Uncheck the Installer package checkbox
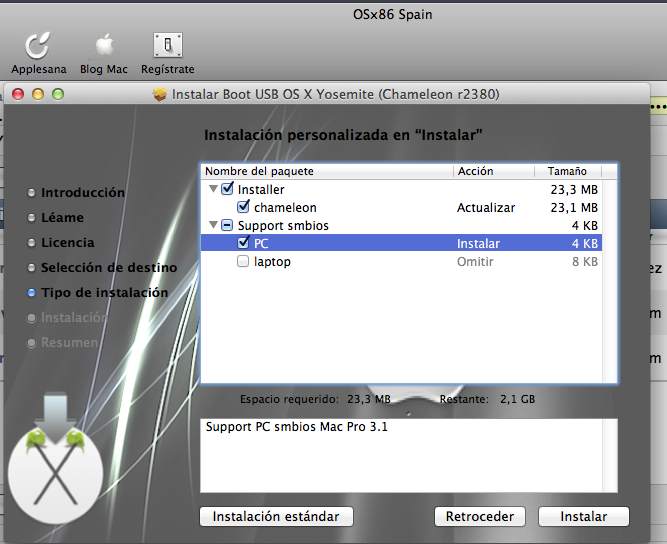The height and width of the screenshot is (544, 667). pyautogui.click(x=228, y=188)
